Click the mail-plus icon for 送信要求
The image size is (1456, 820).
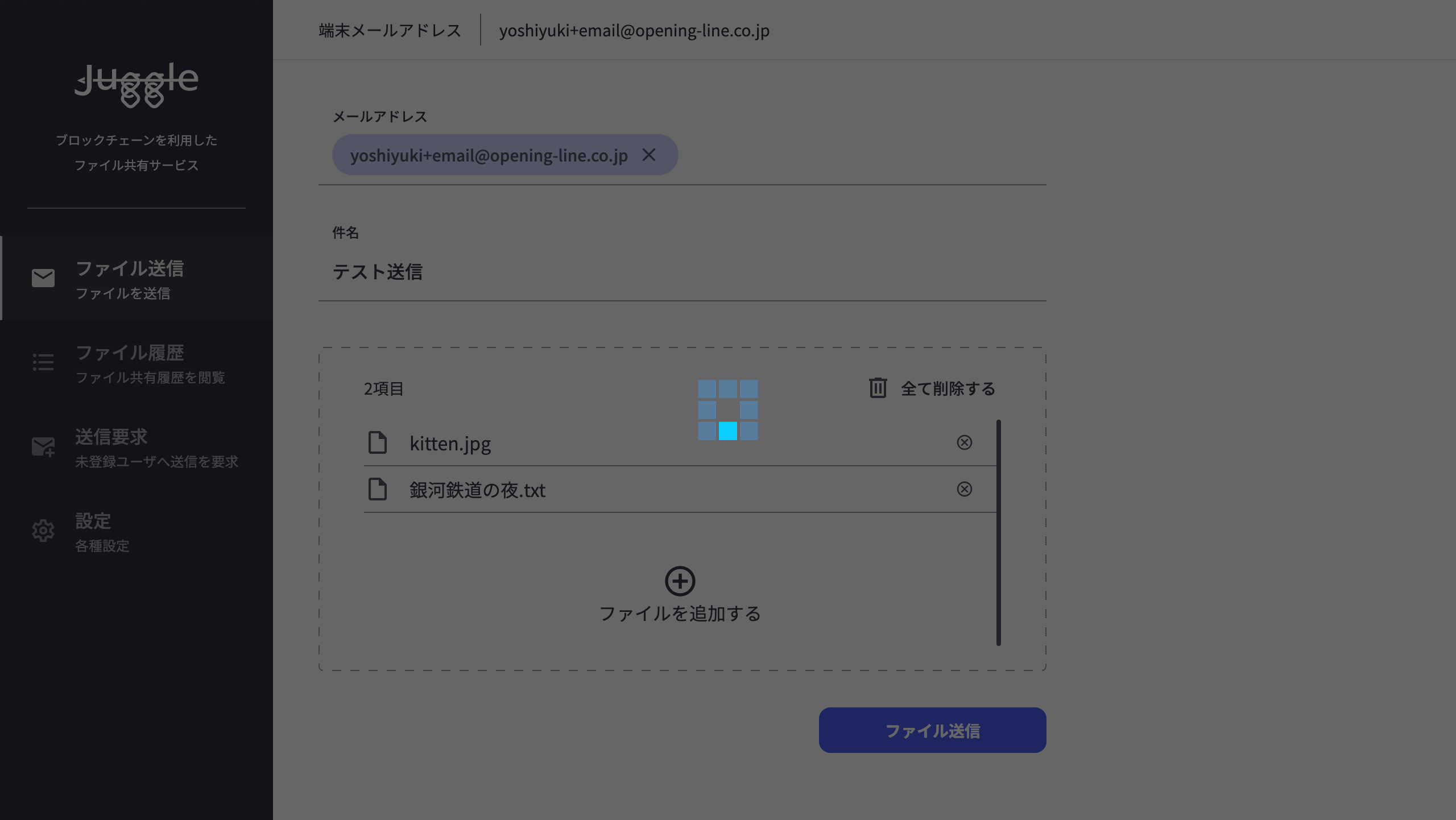[43, 446]
